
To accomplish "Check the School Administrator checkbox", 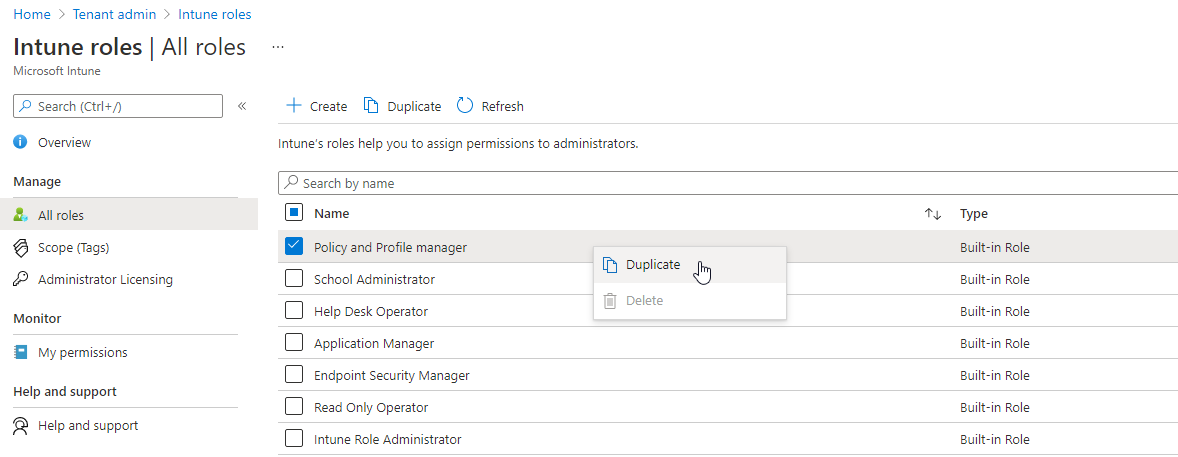I will pos(294,279).
